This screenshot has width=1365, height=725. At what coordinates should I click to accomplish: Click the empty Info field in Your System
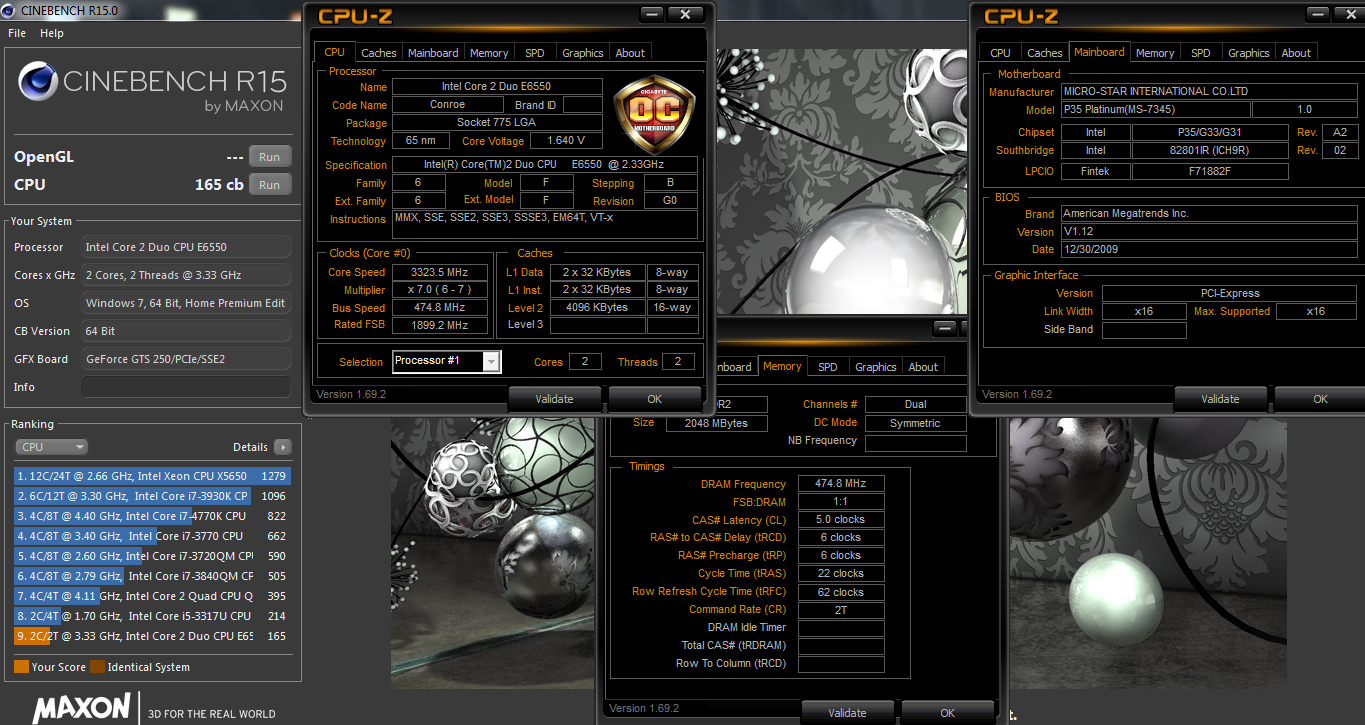click(186, 387)
